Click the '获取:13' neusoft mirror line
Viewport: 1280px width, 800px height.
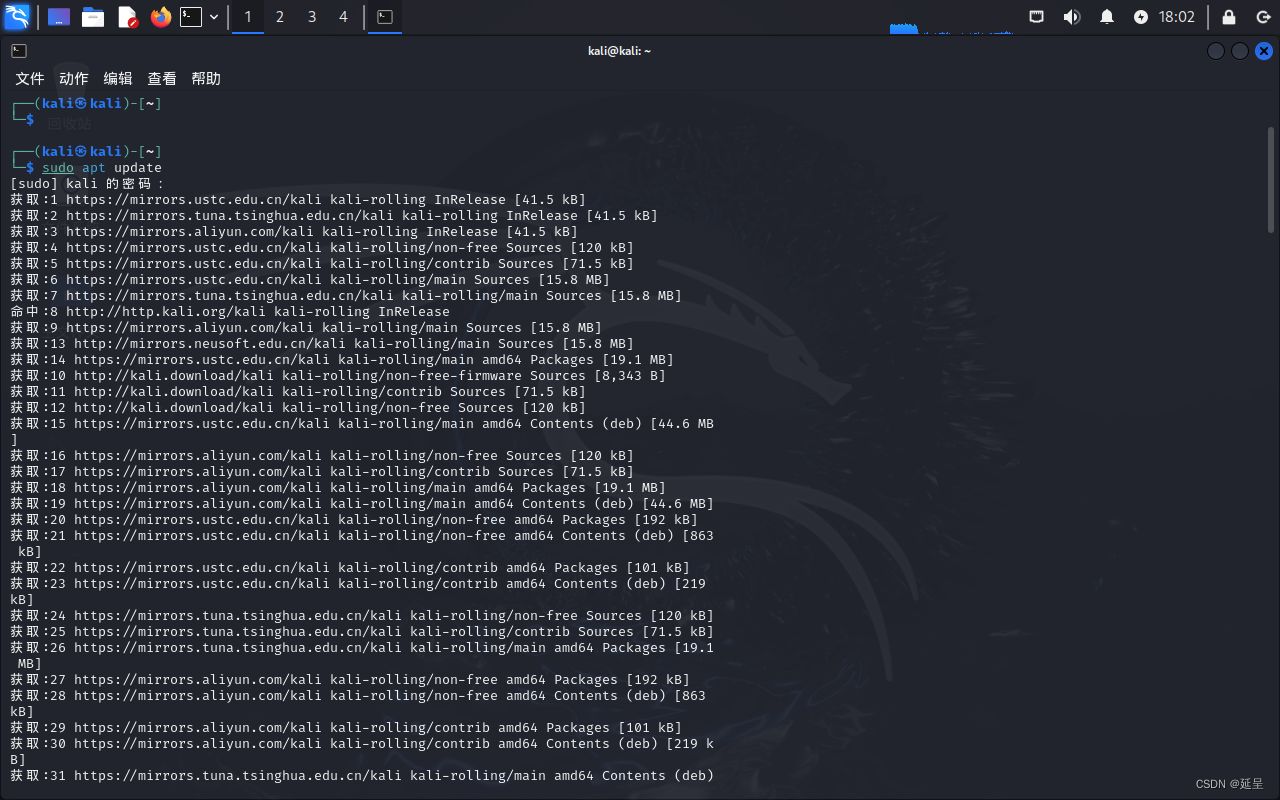click(322, 344)
